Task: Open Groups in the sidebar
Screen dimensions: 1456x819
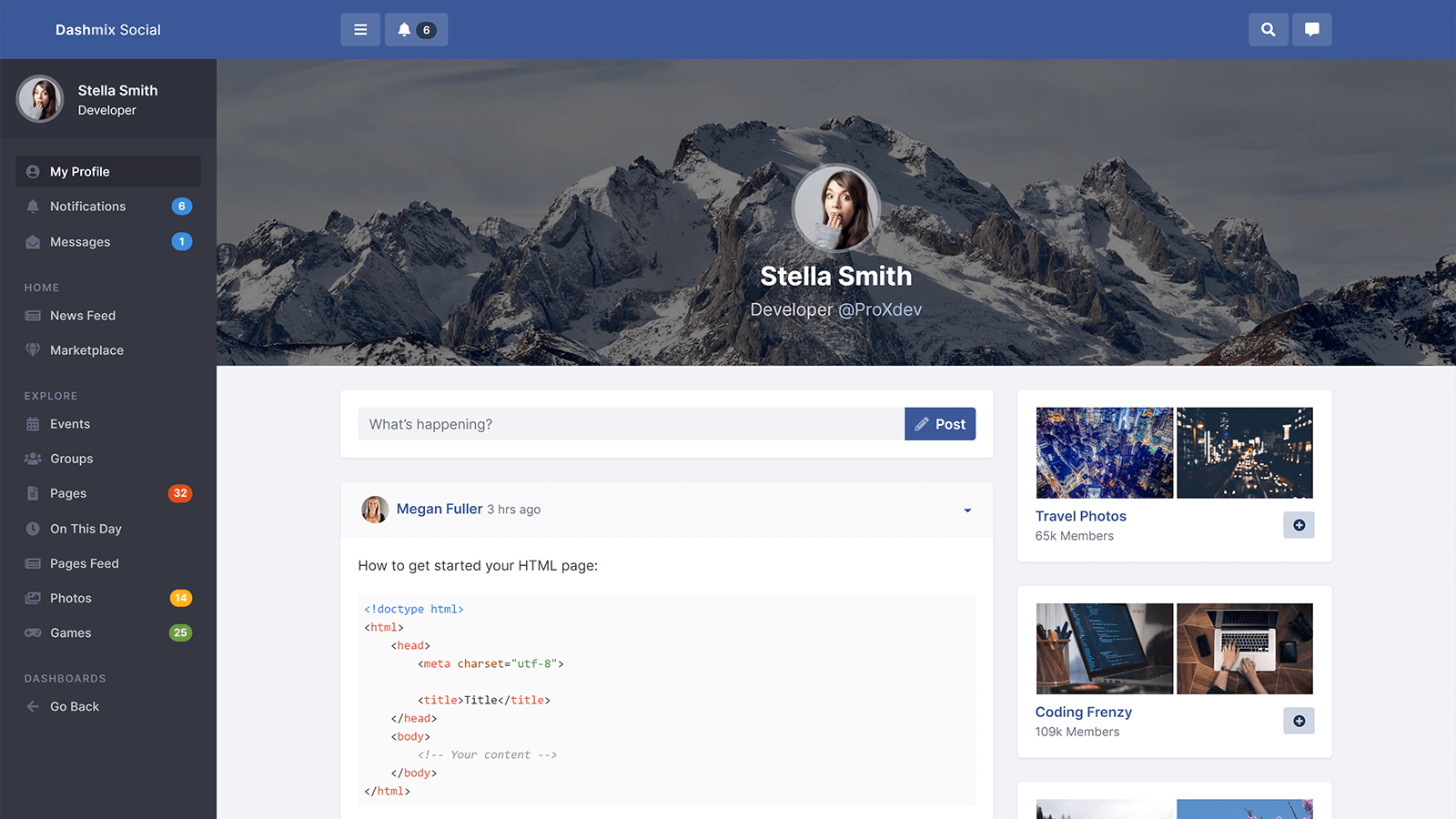Action: pyautogui.click(x=72, y=459)
